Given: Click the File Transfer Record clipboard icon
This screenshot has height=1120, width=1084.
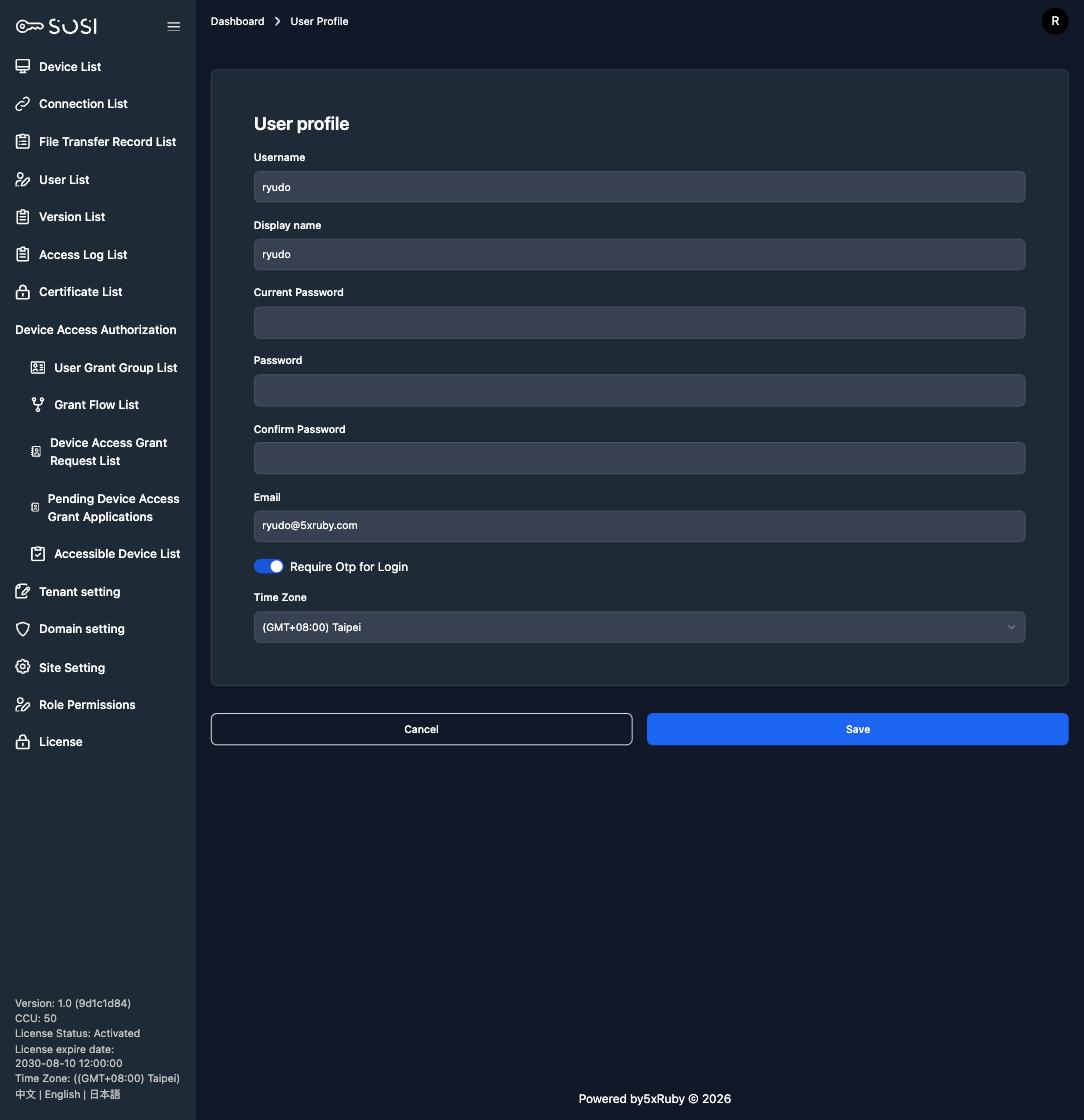Looking at the screenshot, I should tap(23, 141).
